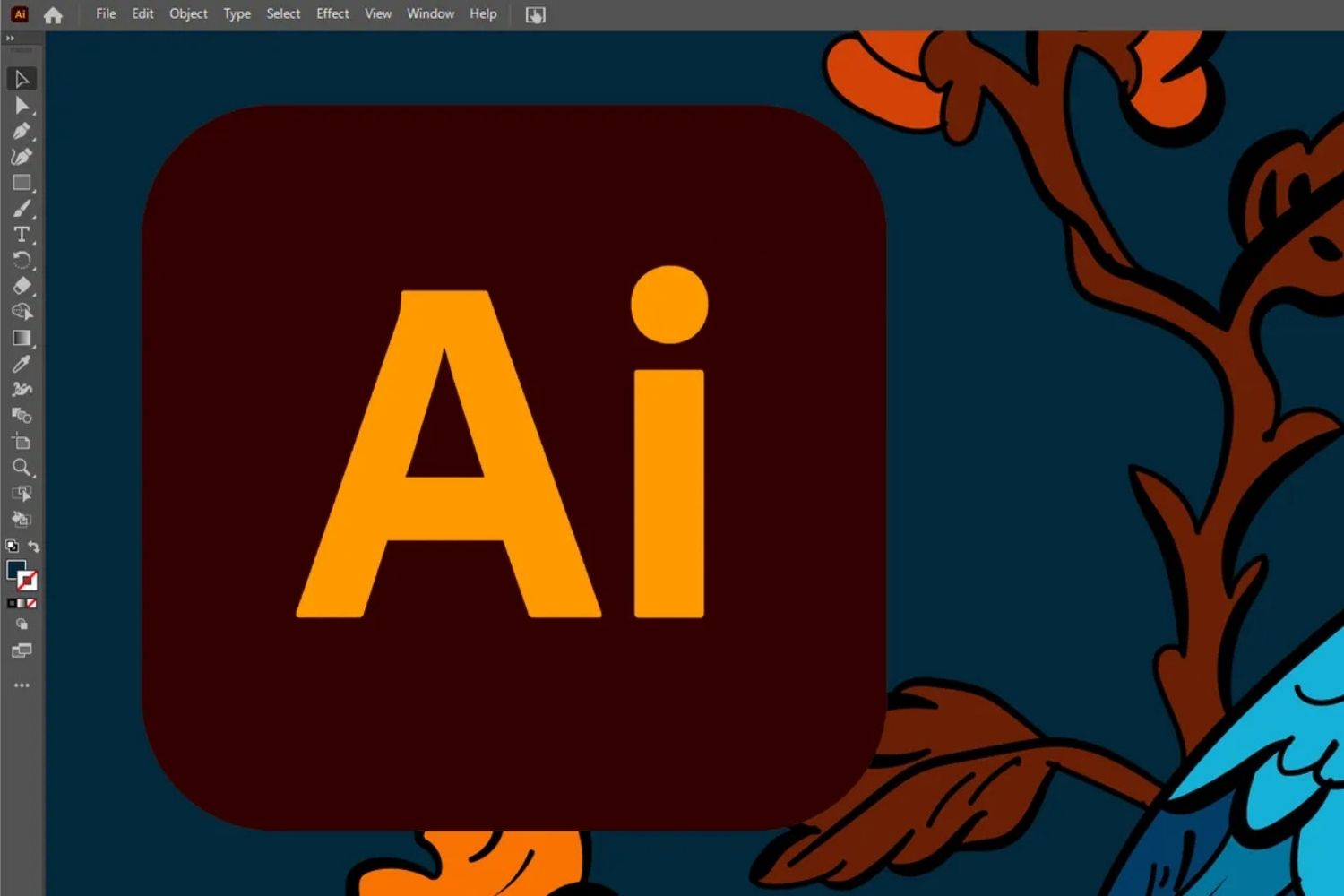The image size is (1344, 896).
Task: Open the File menu
Action: point(106,13)
